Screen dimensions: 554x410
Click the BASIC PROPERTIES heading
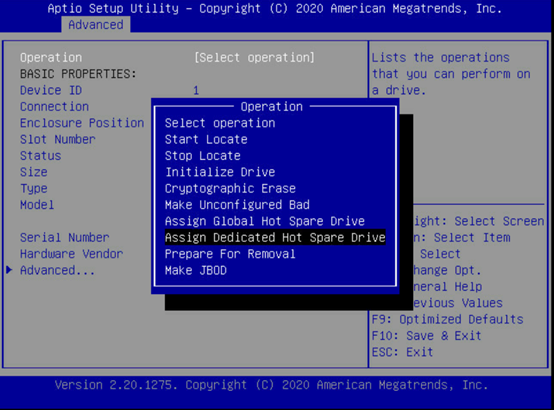(78, 74)
